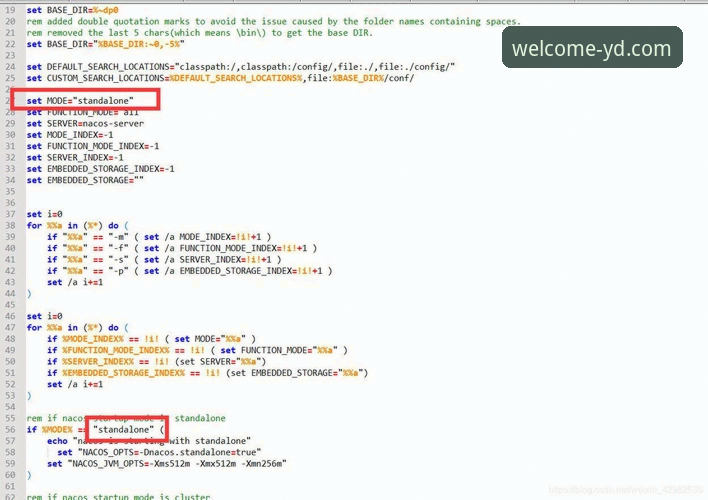Click the "-m" string in the if statement
The height and width of the screenshot is (500, 708).
pos(118,237)
